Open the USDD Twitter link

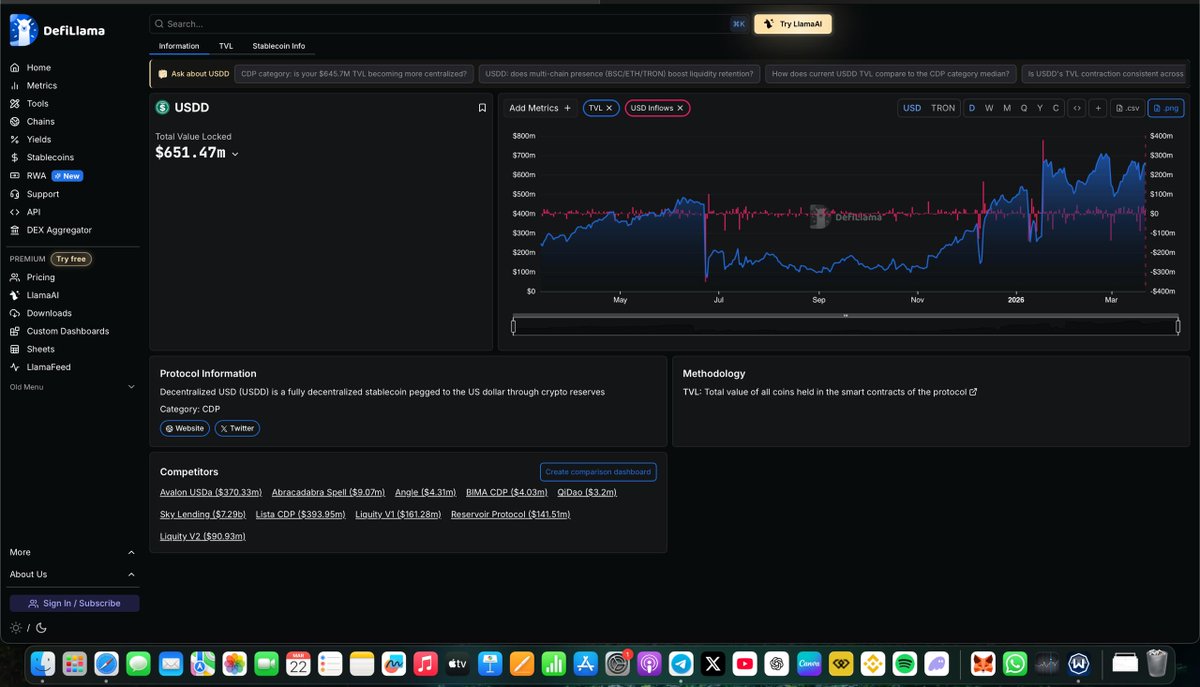(x=237, y=428)
